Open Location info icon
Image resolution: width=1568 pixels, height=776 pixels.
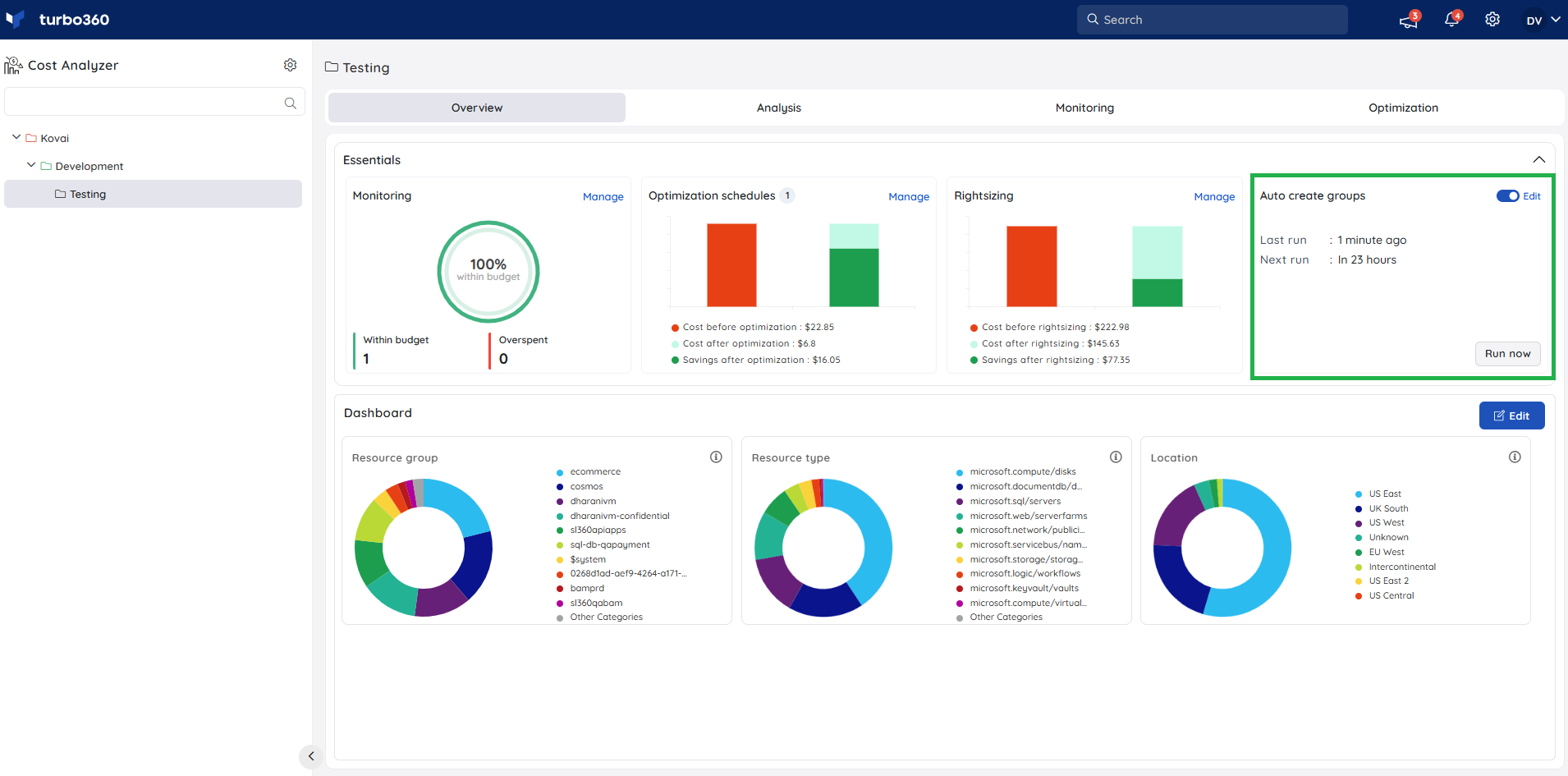(x=1515, y=457)
